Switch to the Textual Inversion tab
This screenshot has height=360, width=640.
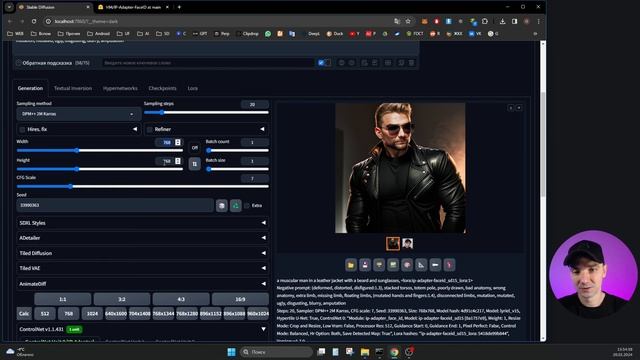click(x=73, y=88)
